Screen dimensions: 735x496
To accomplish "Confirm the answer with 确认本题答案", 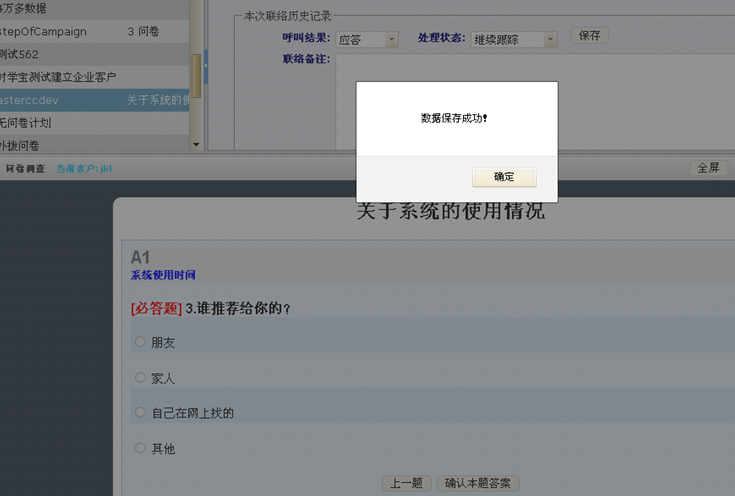I will point(478,483).
